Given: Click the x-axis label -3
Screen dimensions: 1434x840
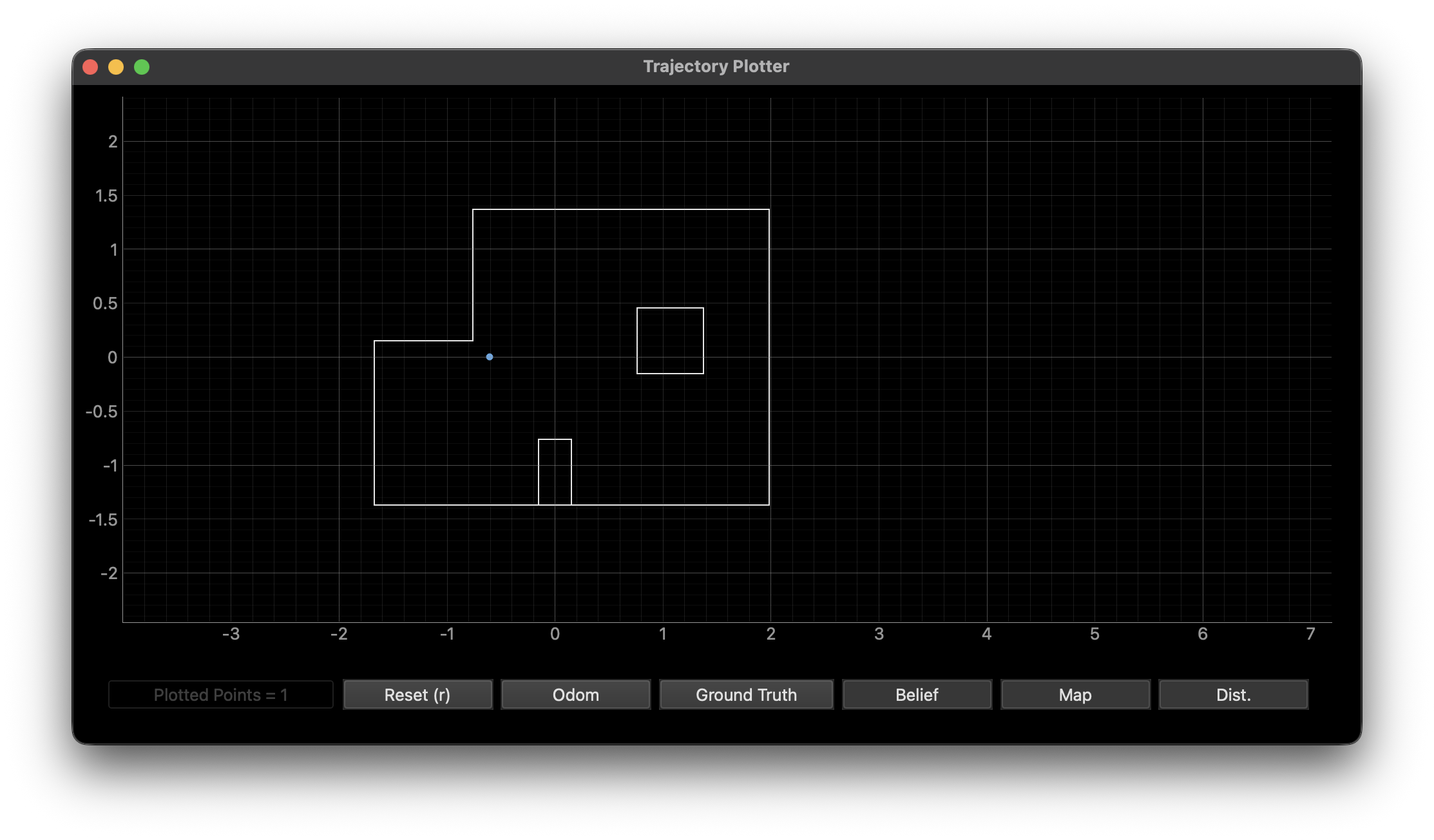Looking at the screenshot, I should point(231,634).
